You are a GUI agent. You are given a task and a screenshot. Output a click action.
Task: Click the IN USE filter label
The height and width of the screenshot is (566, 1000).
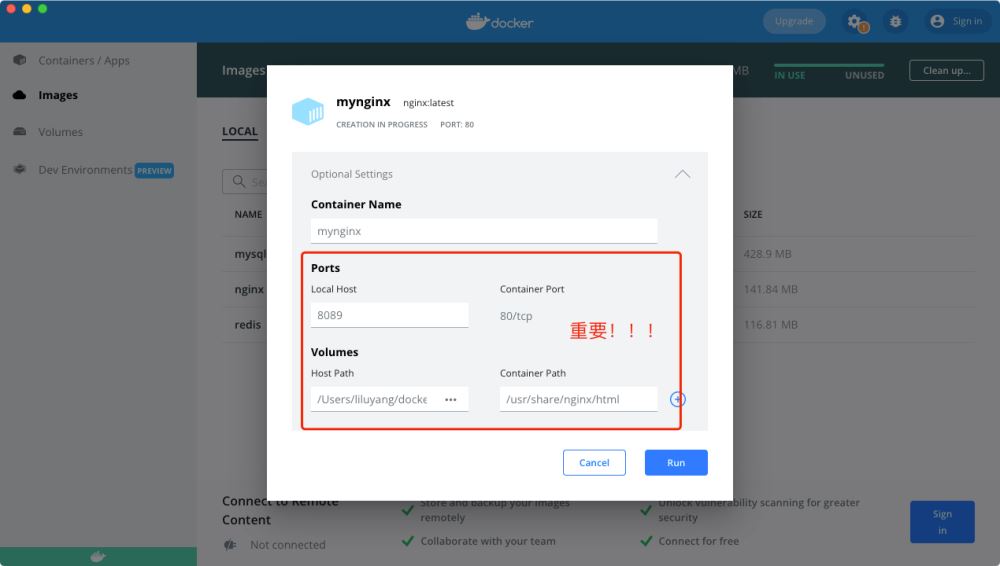point(790,75)
